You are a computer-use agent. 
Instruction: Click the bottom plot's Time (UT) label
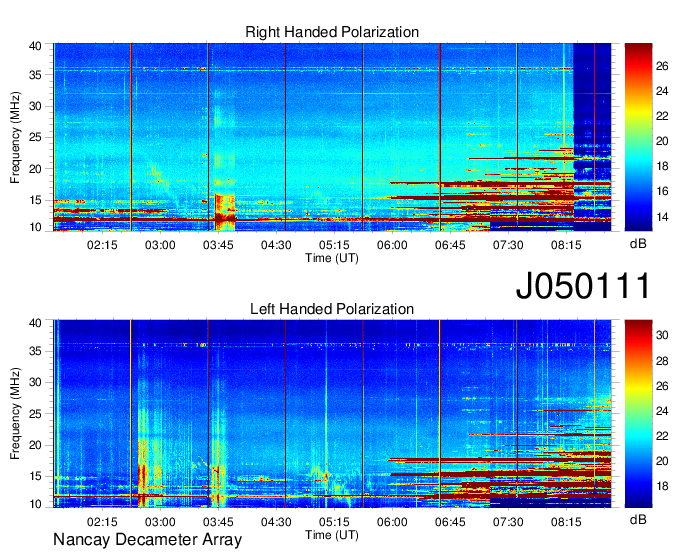tap(332, 535)
